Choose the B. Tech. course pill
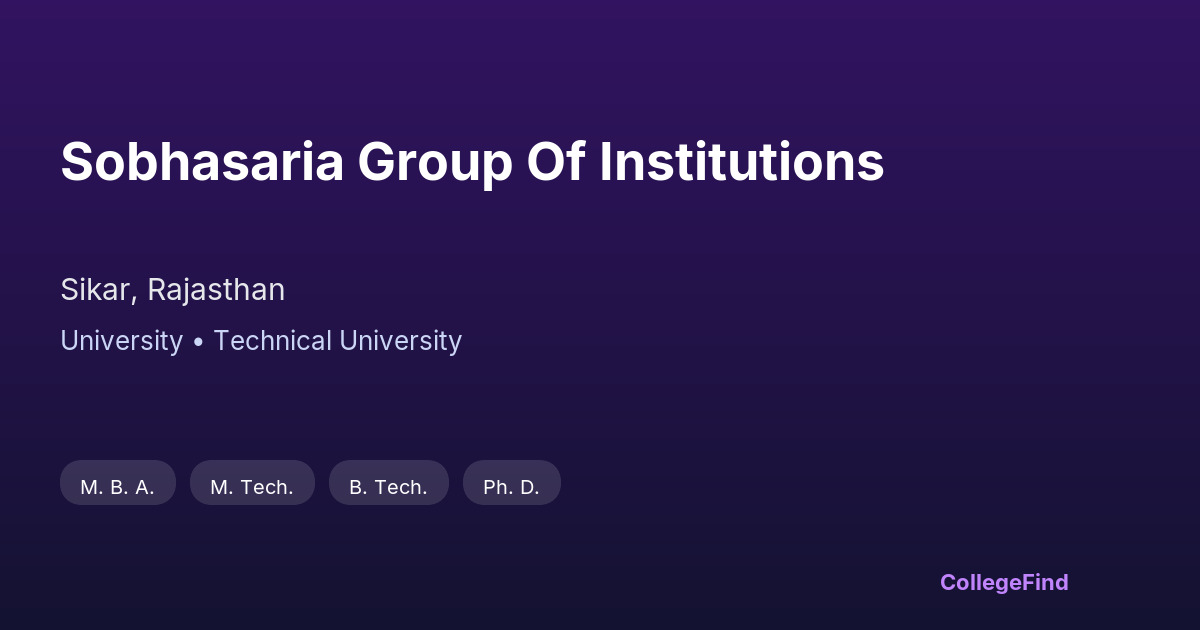The height and width of the screenshot is (630, 1200). tap(388, 483)
